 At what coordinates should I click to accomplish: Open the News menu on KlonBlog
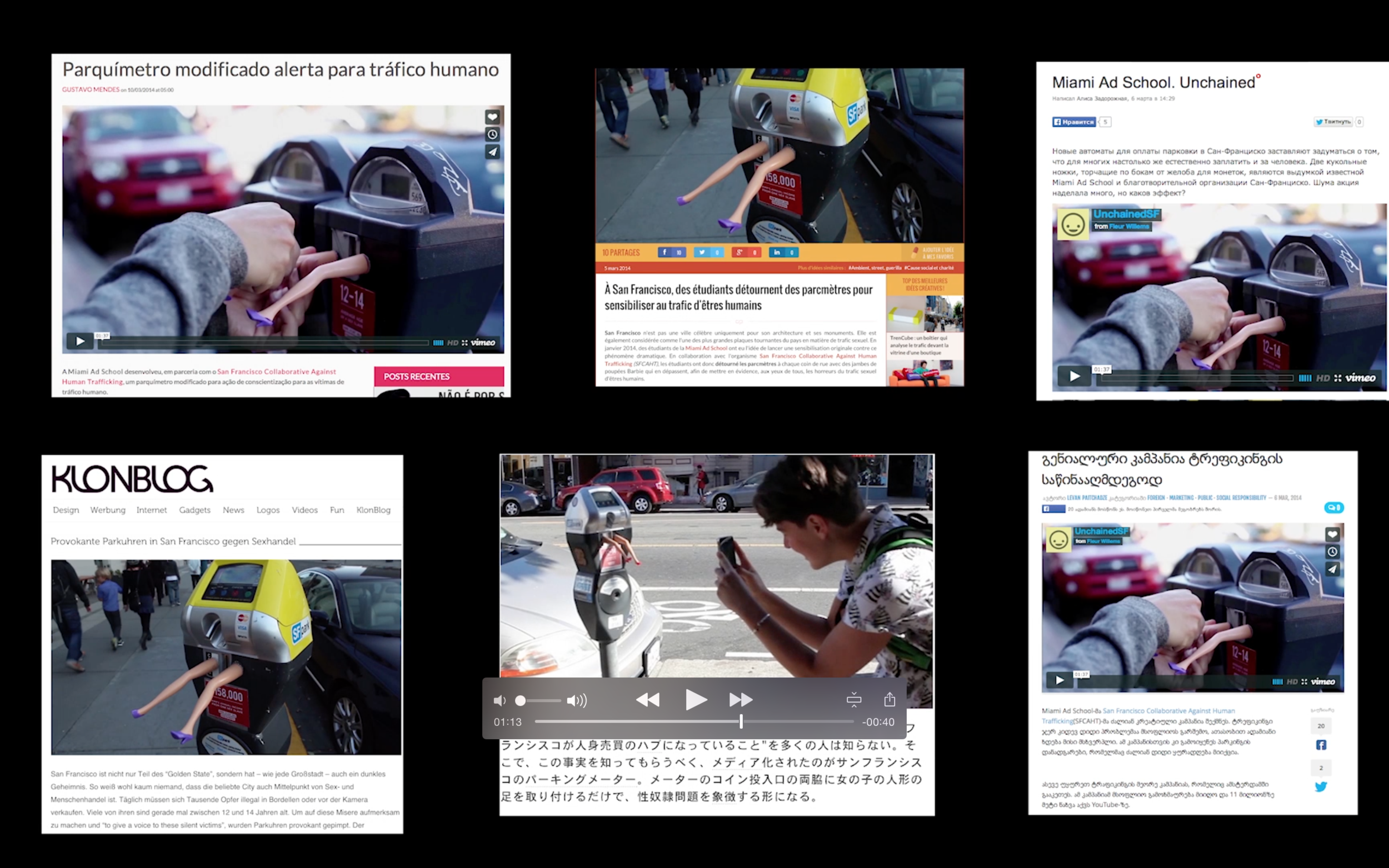233,510
